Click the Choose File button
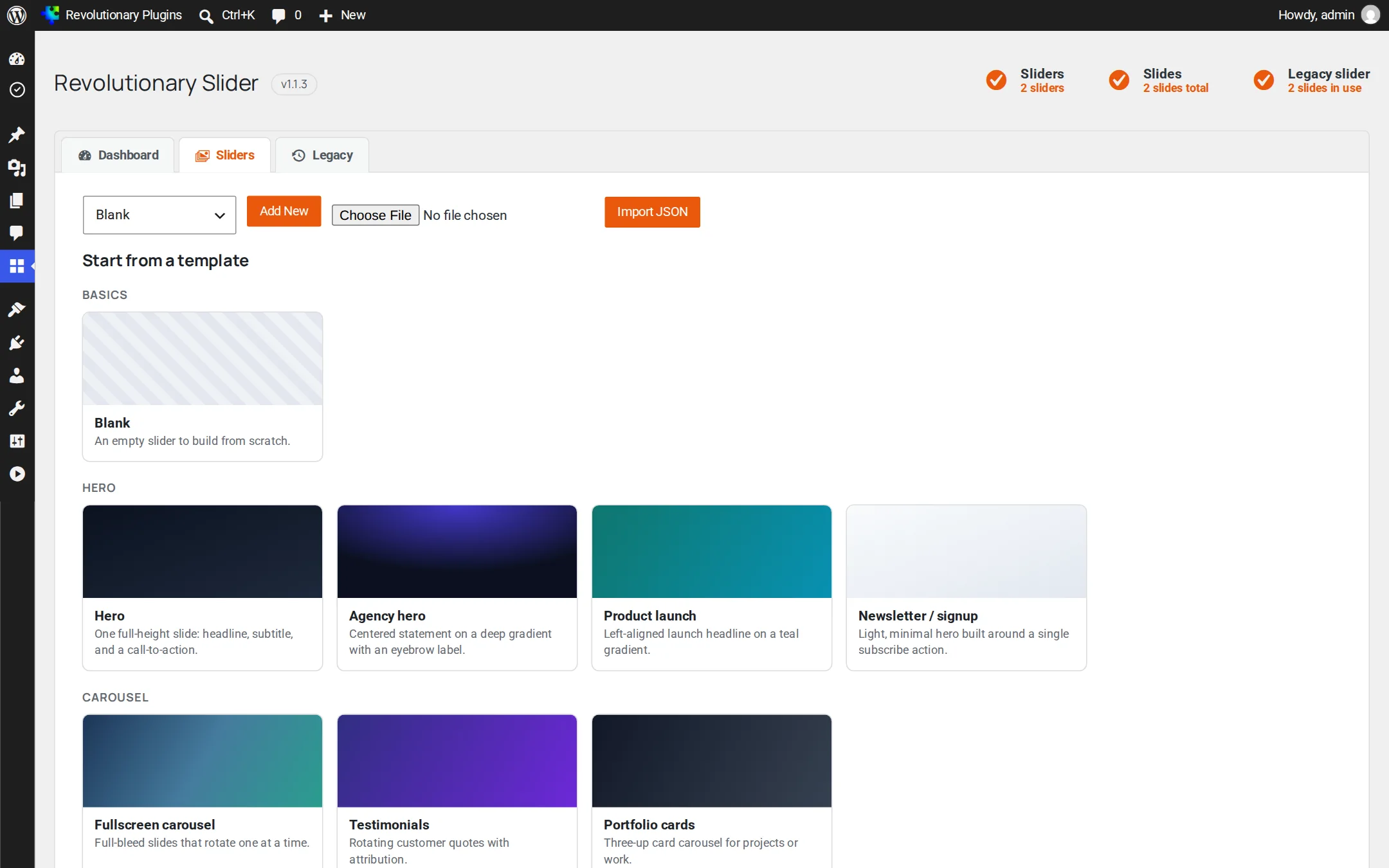The height and width of the screenshot is (868, 1389). click(x=376, y=215)
